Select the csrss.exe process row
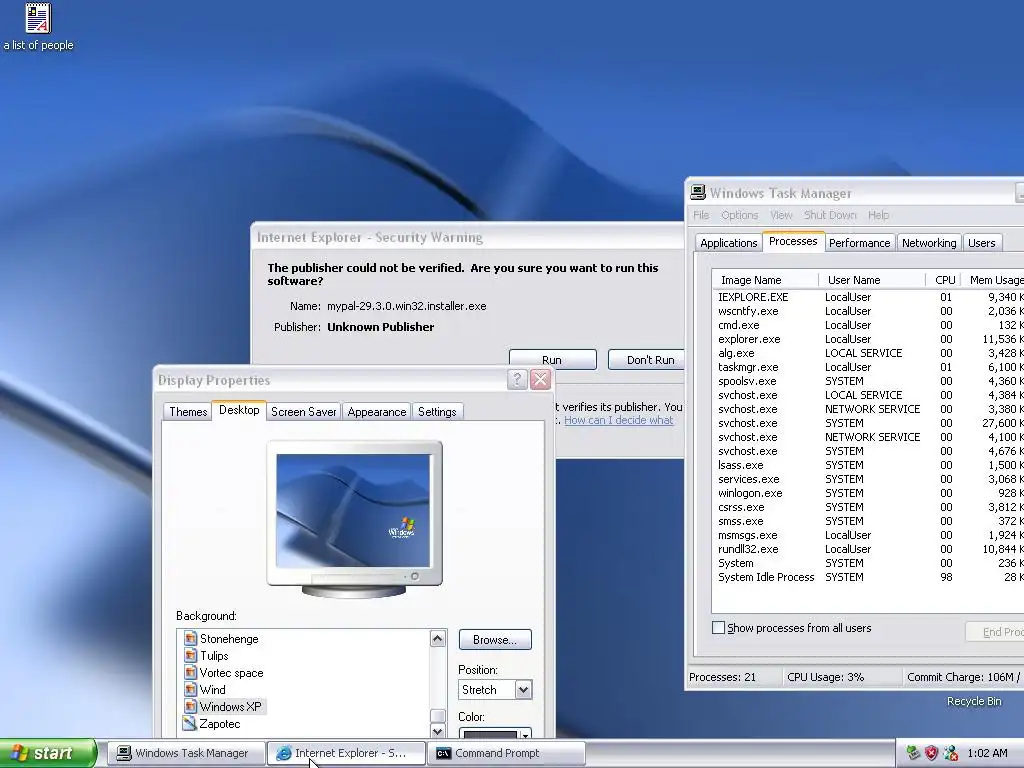This screenshot has height=768, width=1024. 868,507
